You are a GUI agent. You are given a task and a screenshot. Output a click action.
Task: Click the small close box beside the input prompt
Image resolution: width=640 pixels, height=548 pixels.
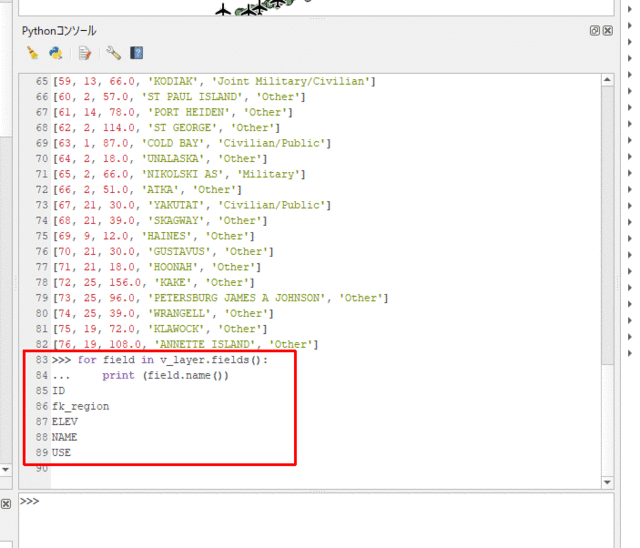click(6, 504)
